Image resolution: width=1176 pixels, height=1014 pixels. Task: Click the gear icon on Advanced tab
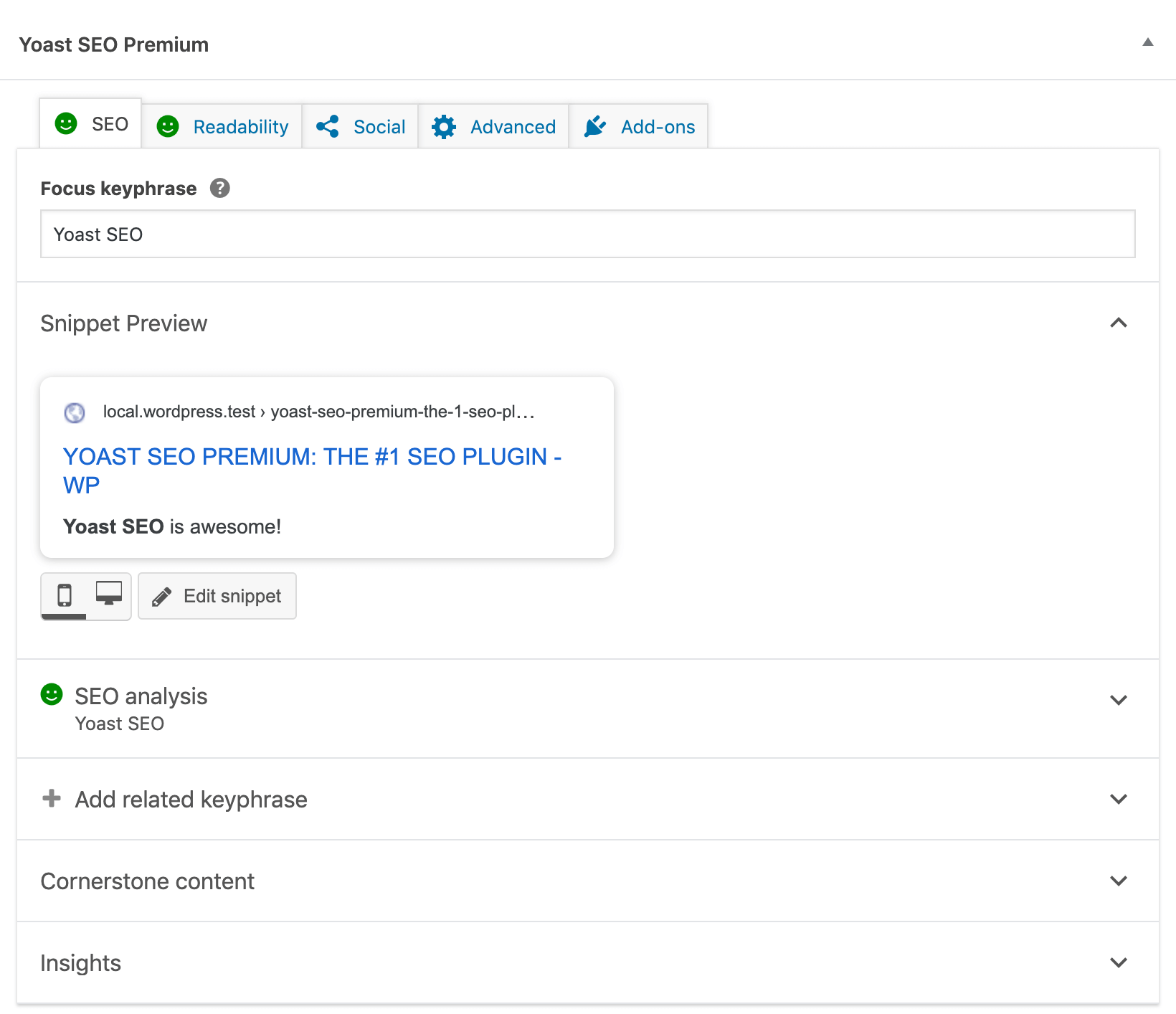click(444, 126)
